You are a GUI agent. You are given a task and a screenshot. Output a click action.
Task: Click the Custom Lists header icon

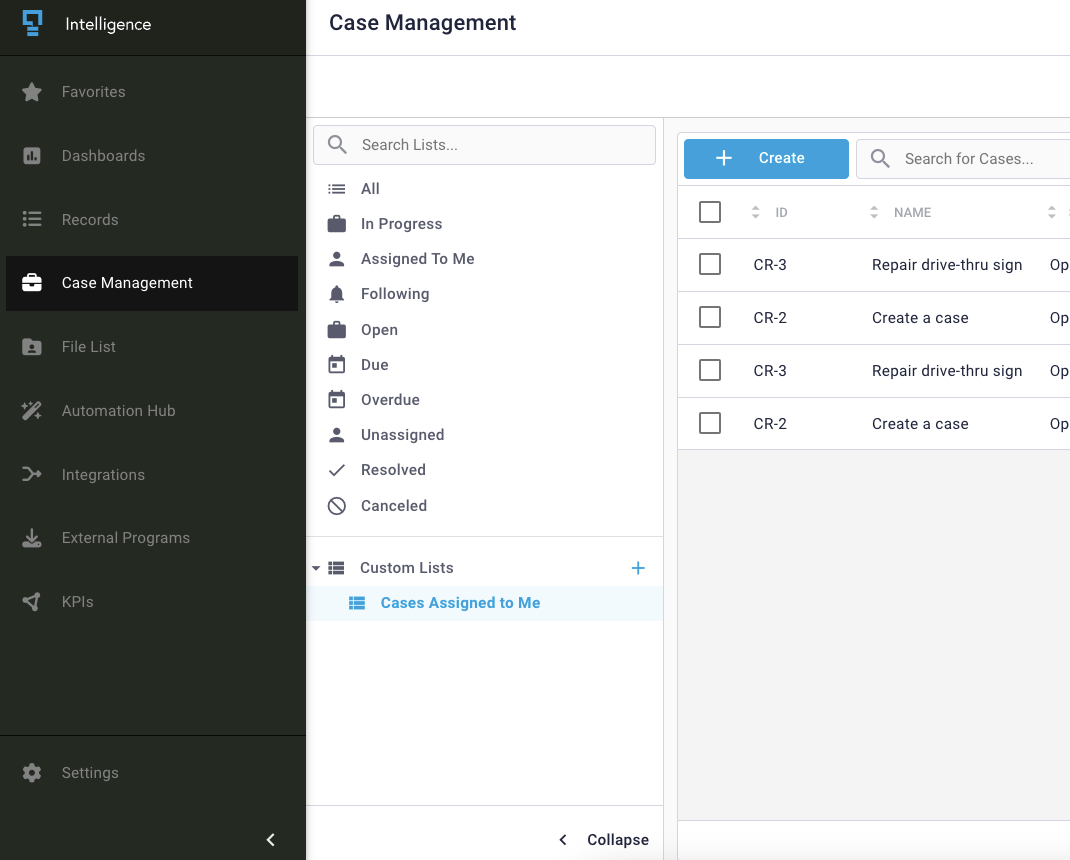(x=336, y=568)
